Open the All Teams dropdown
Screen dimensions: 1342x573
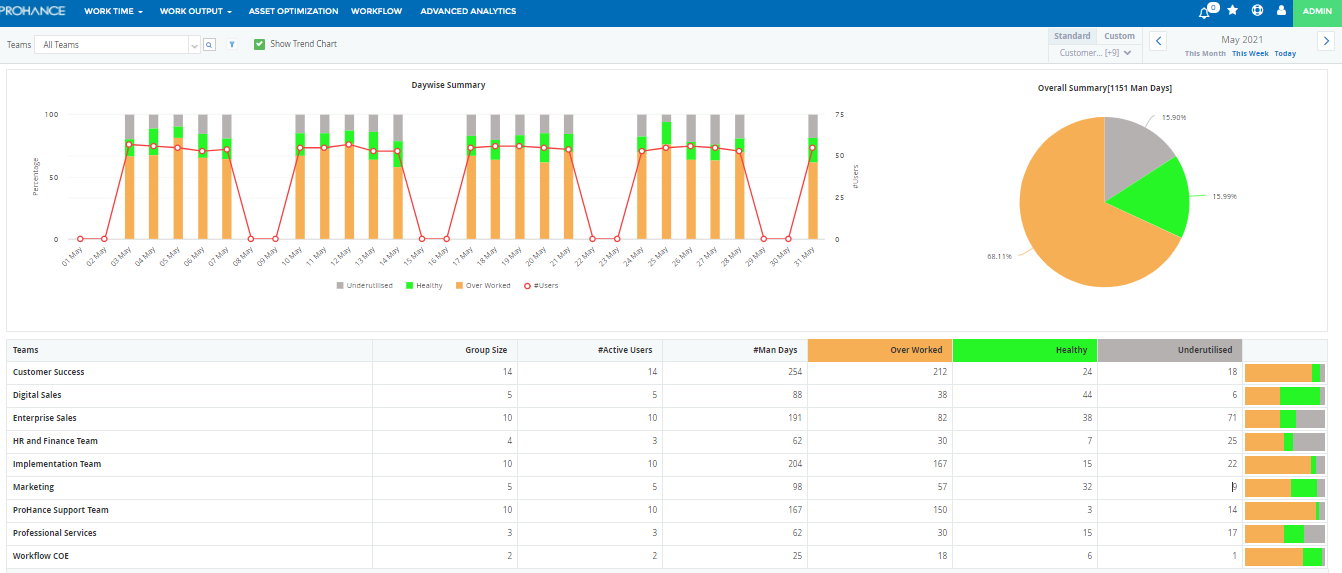click(x=118, y=45)
